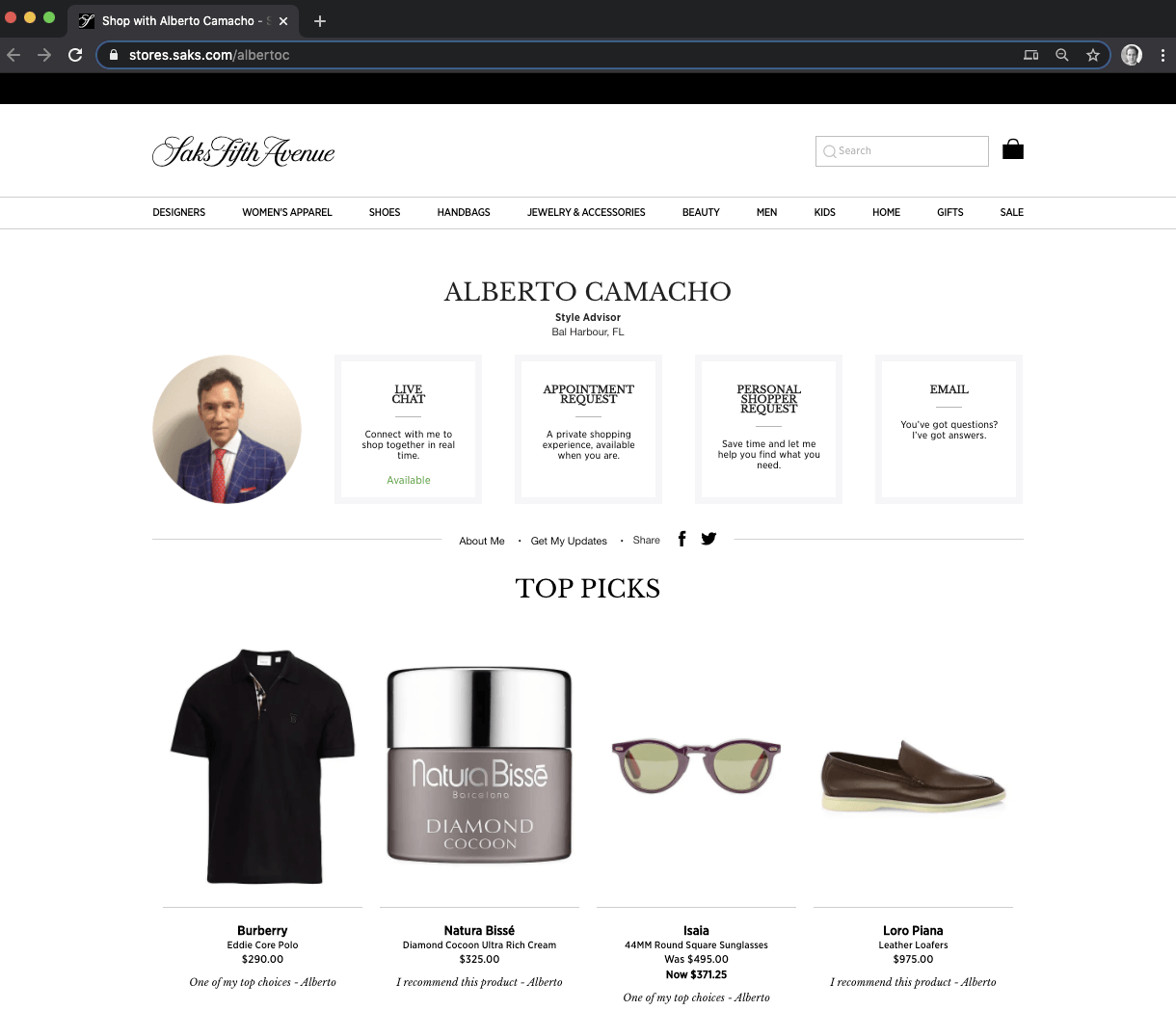Image resolution: width=1176 pixels, height=1010 pixels.
Task: Reload the page with the refresh icon
Action: [75, 55]
